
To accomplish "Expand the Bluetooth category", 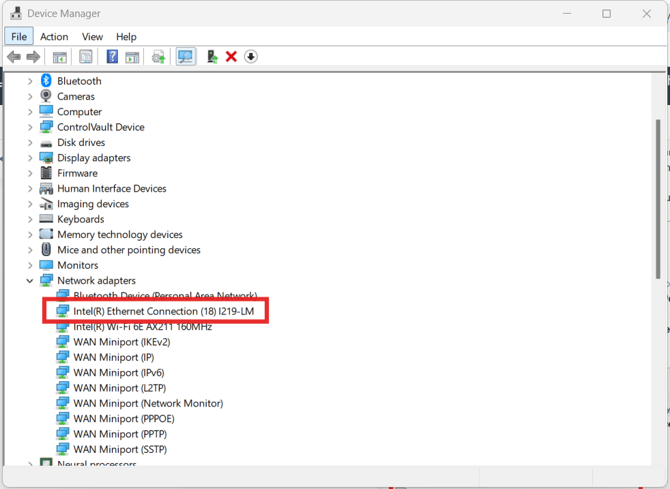I will click(30, 81).
